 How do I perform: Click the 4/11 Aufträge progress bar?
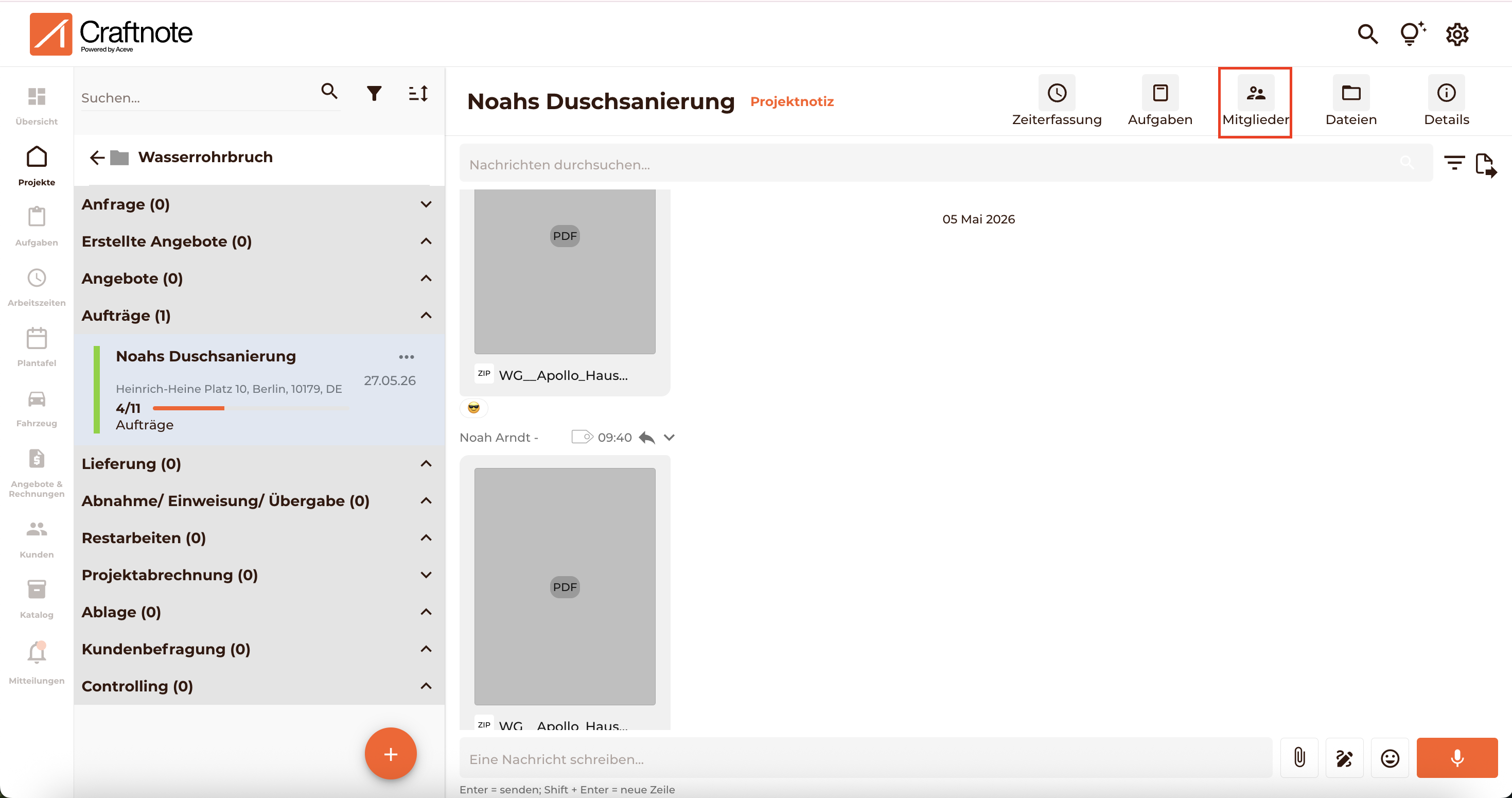(x=251, y=408)
